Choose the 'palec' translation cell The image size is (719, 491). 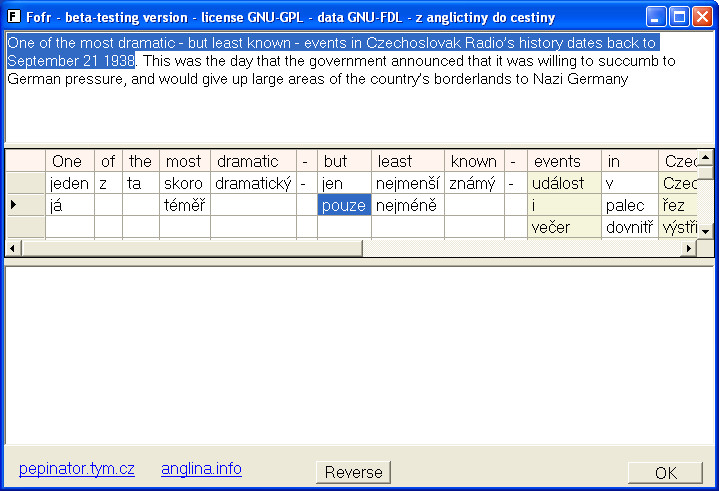630,205
